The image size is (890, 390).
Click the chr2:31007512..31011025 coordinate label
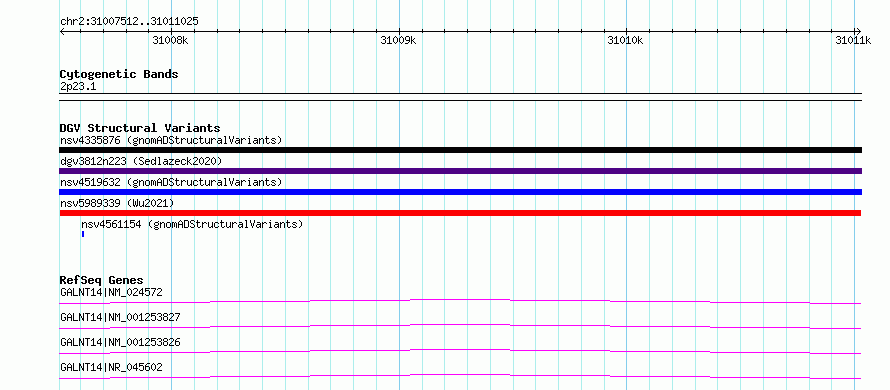(129, 22)
